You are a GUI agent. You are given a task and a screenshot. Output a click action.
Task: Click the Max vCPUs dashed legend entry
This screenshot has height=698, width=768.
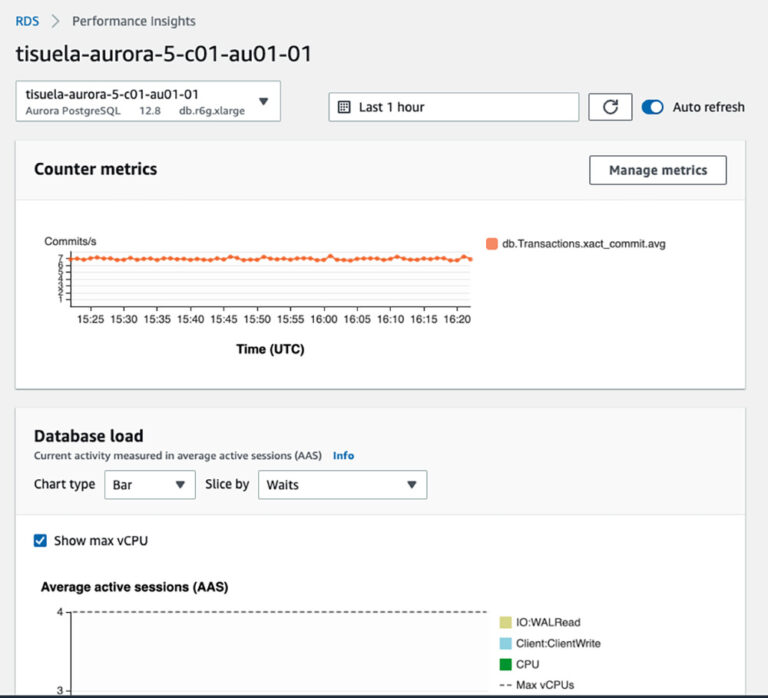click(537, 685)
